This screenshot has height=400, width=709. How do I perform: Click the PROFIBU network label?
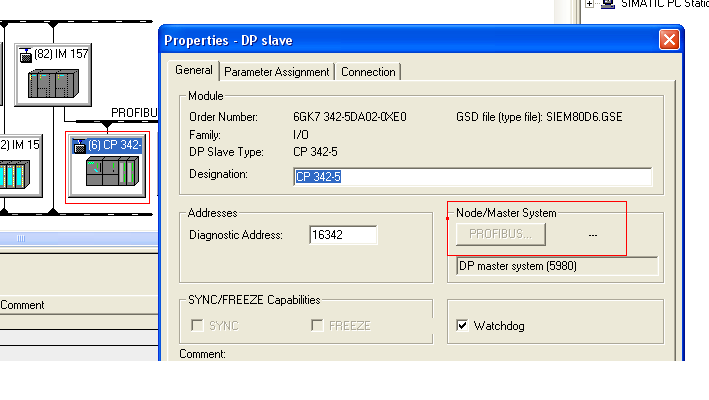(x=134, y=113)
